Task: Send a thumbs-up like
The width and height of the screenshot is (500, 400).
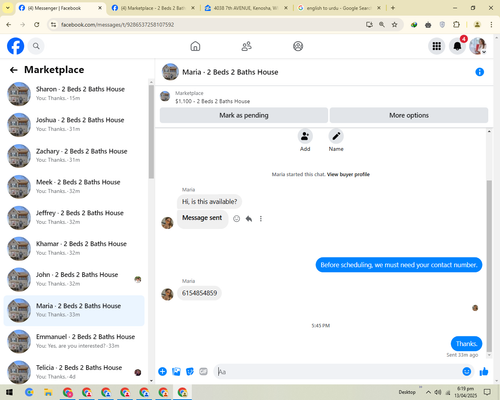Action: [x=484, y=371]
